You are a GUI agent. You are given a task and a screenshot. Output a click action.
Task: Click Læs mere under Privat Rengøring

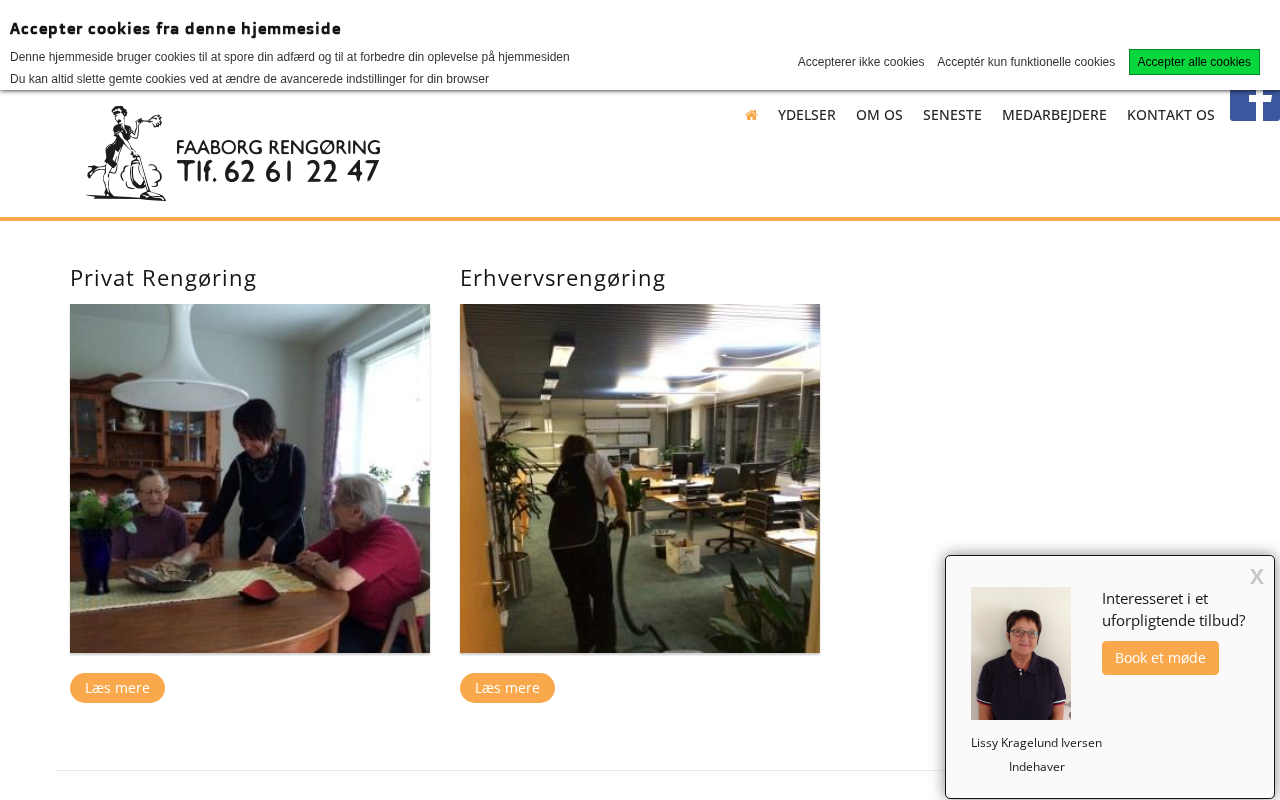(117, 688)
